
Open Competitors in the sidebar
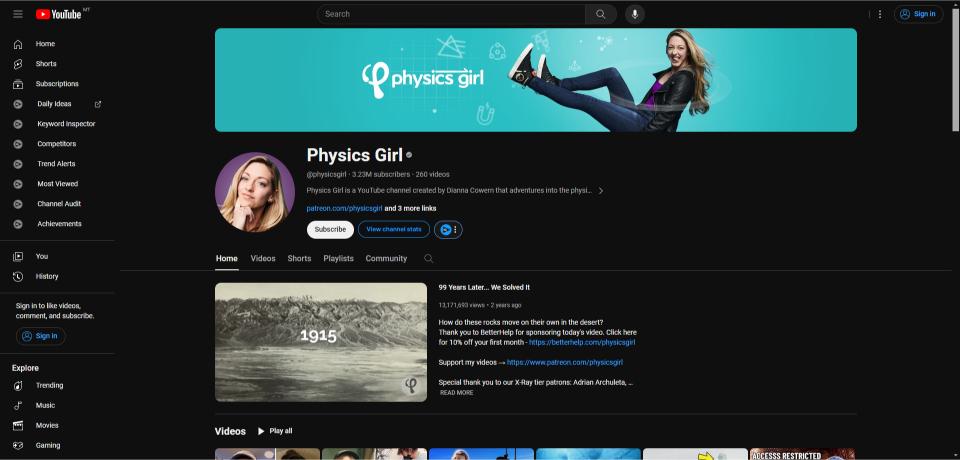coord(58,144)
